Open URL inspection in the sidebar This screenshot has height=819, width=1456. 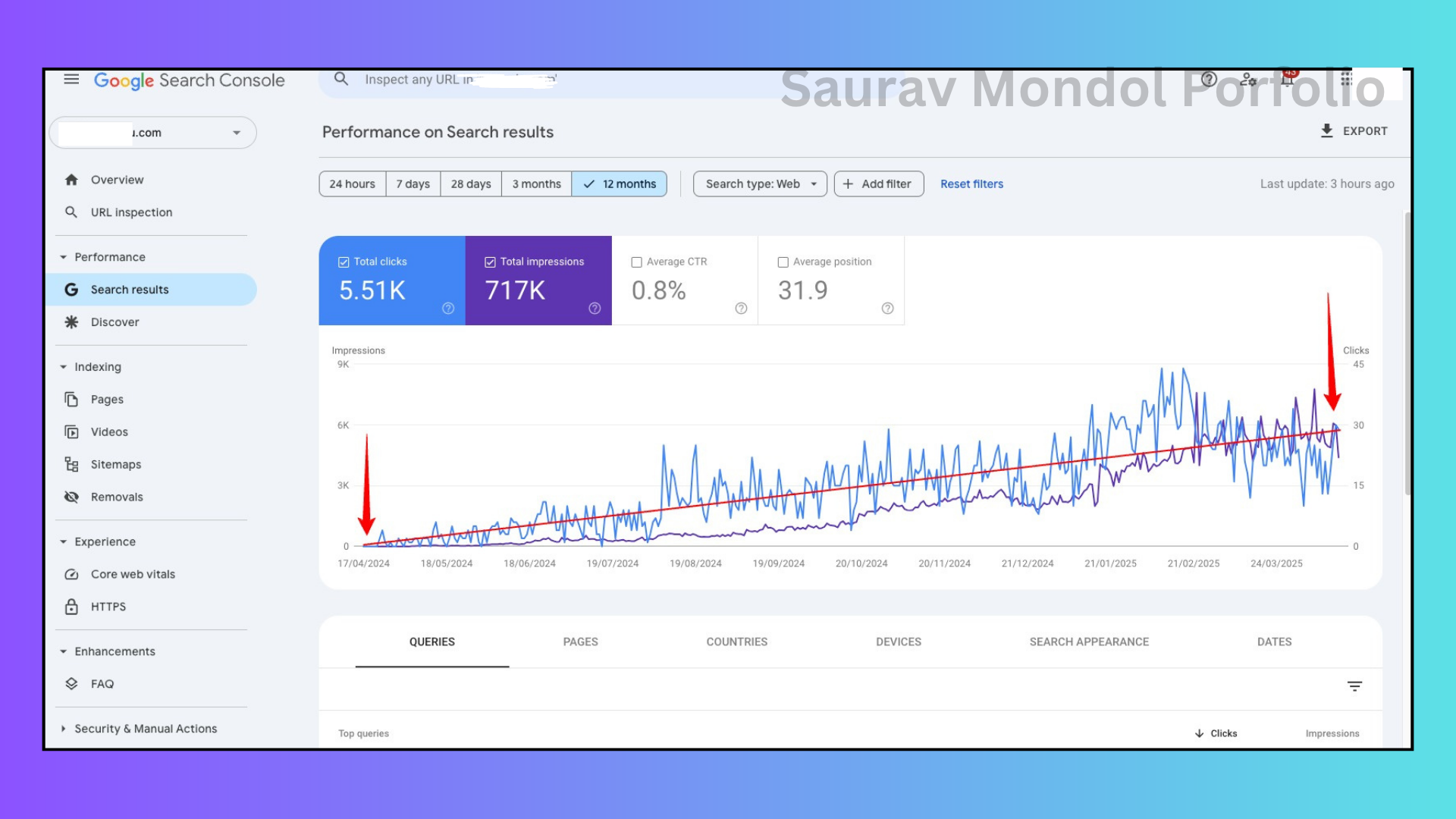(131, 212)
